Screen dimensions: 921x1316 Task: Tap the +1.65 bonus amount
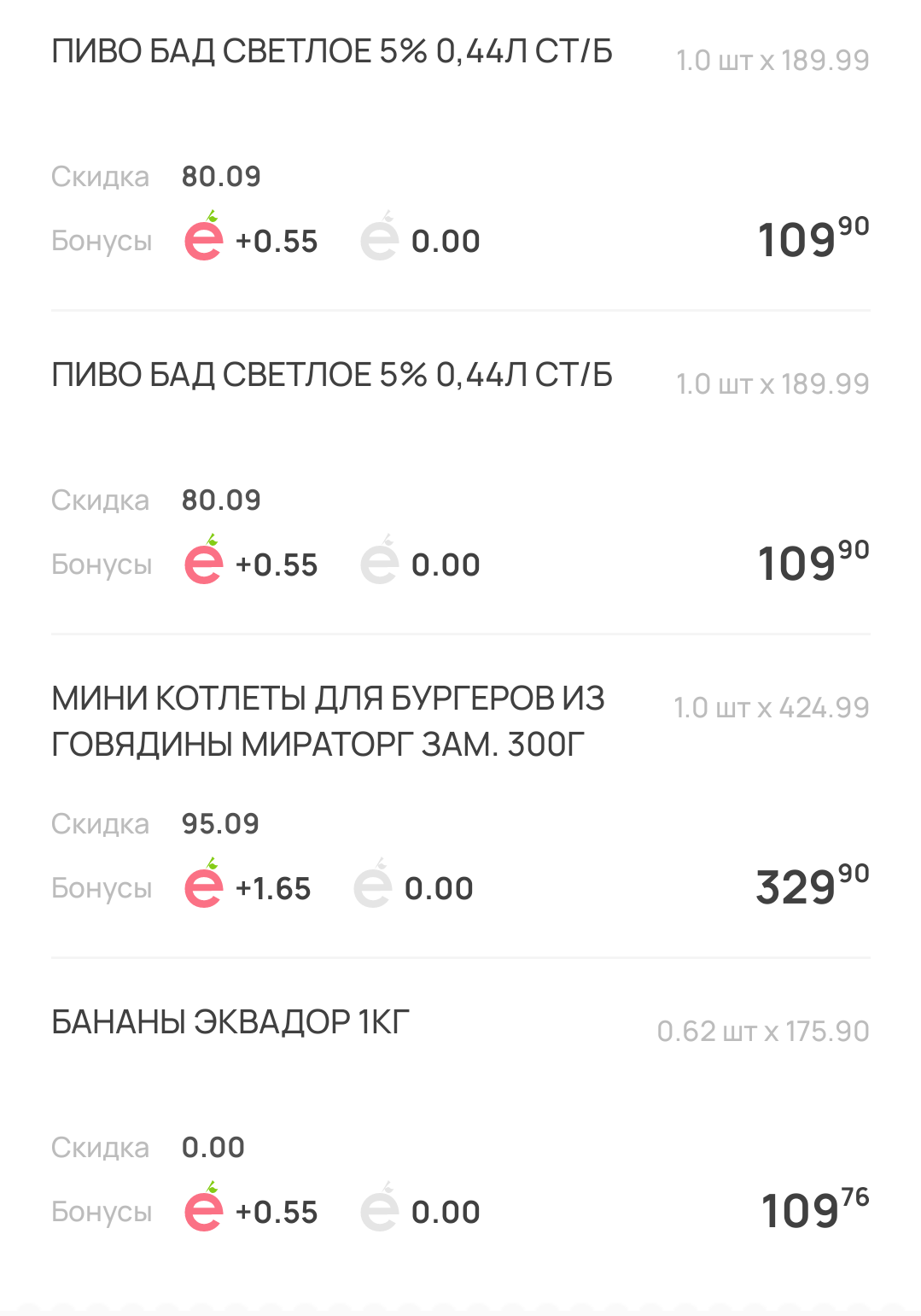[x=273, y=889]
